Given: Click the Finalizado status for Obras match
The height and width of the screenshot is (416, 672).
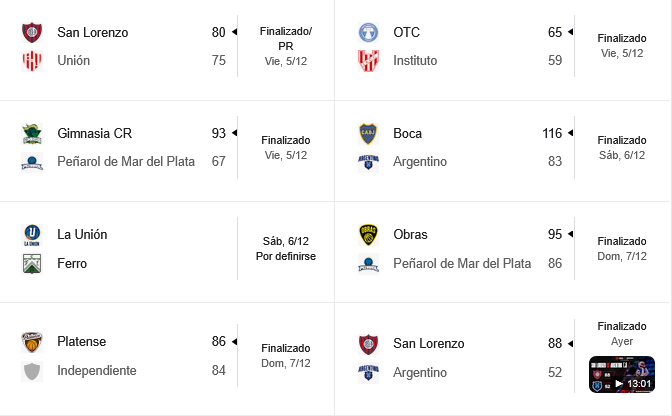Looking at the screenshot, I should click(622, 241).
